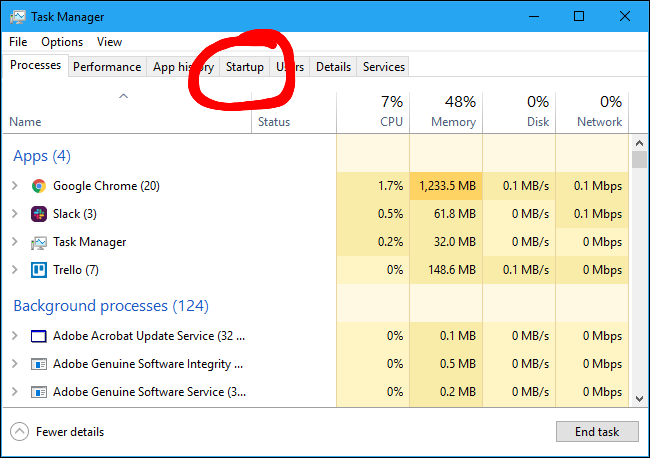This screenshot has height=458, width=650.
Task: Sort processes by Disk column
Action: pyautogui.click(x=519, y=112)
